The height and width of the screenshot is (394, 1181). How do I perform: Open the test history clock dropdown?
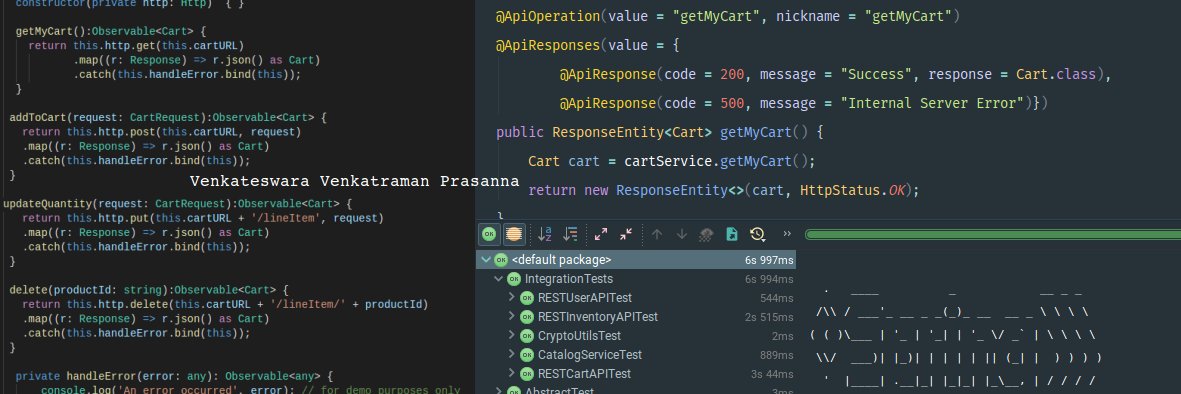click(x=758, y=234)
